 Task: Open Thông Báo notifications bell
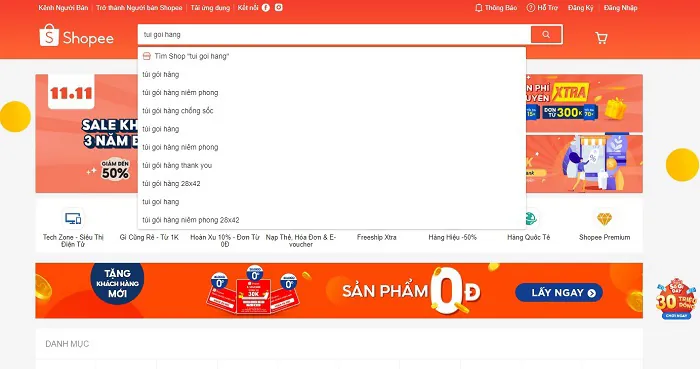click(496, 8)
